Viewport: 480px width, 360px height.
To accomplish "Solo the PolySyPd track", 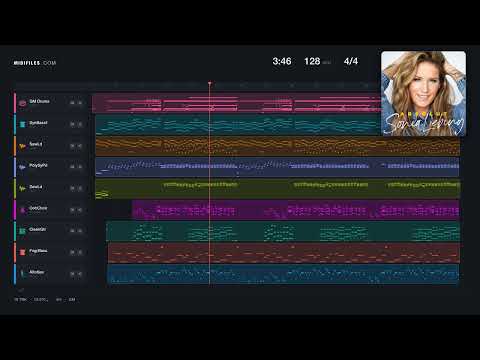I will tap(80, 167).
